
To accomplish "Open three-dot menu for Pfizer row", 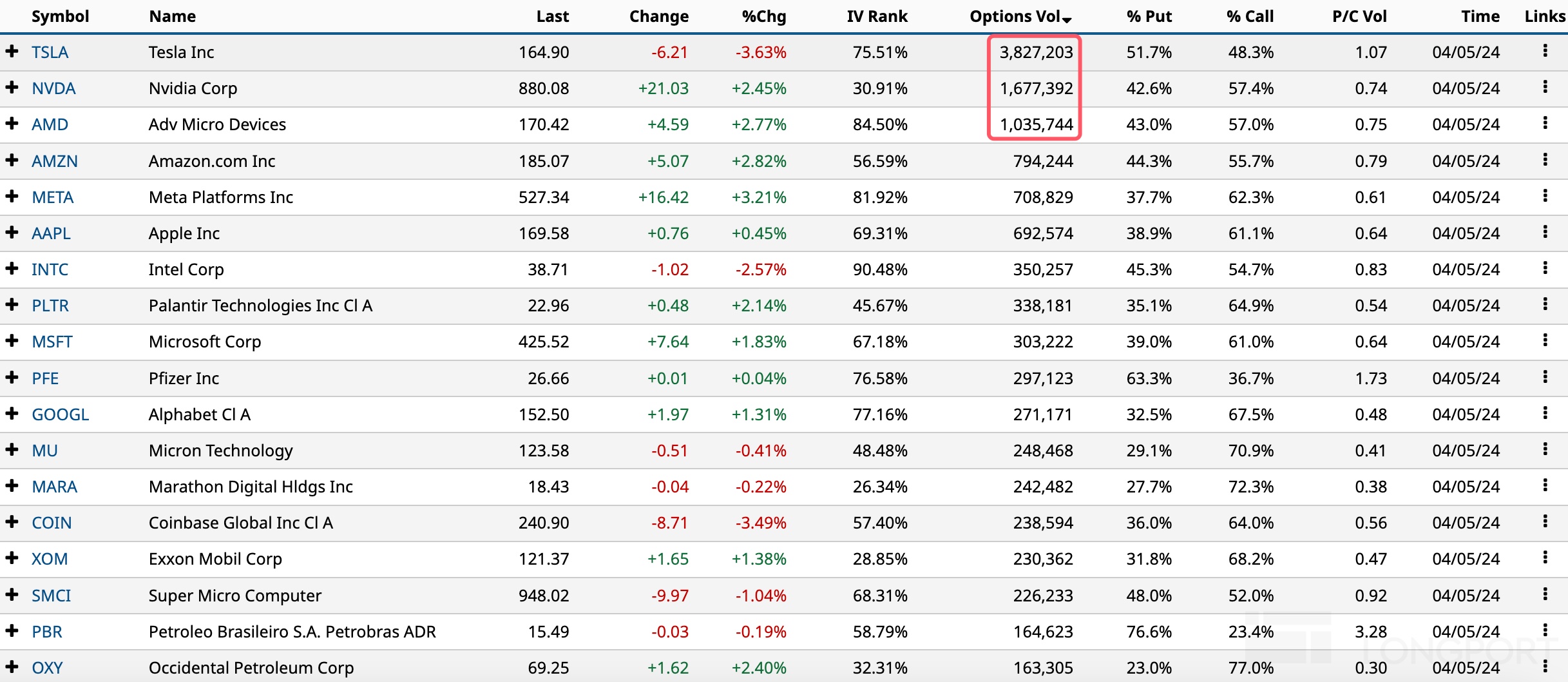I will pyautogui.click(x=1545, y=377).
